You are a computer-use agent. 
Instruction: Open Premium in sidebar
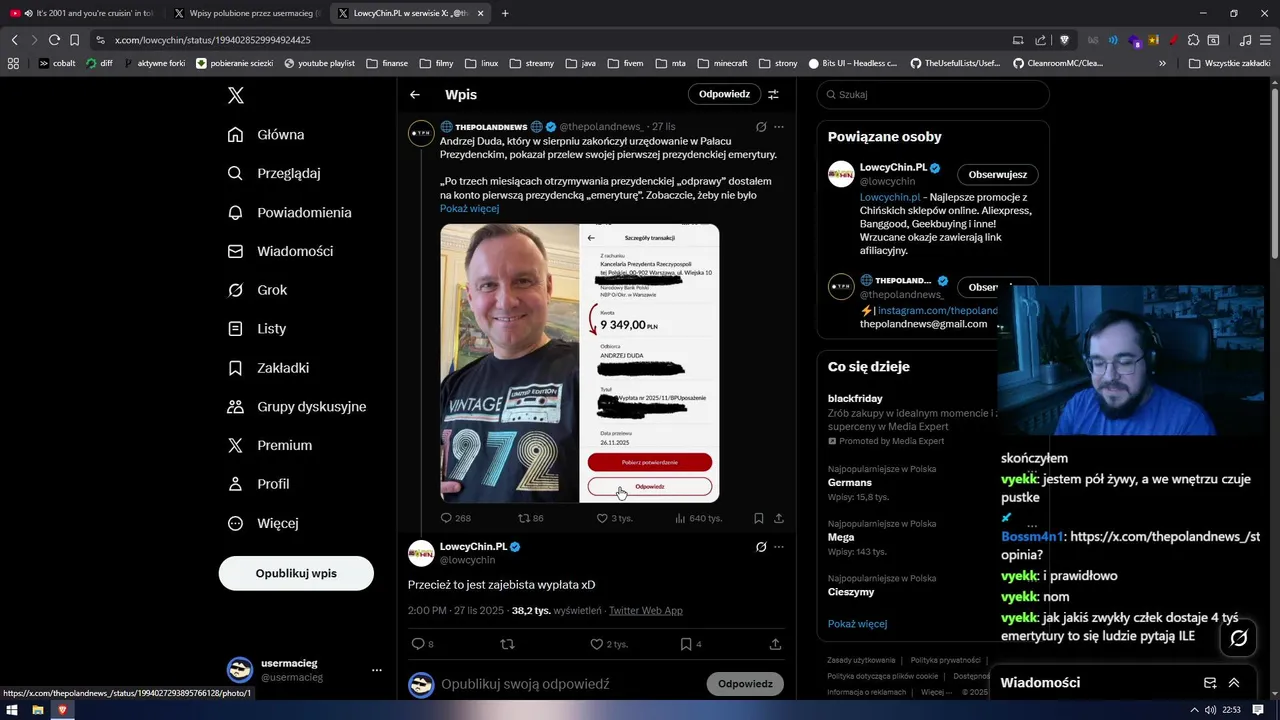[270, 445]
